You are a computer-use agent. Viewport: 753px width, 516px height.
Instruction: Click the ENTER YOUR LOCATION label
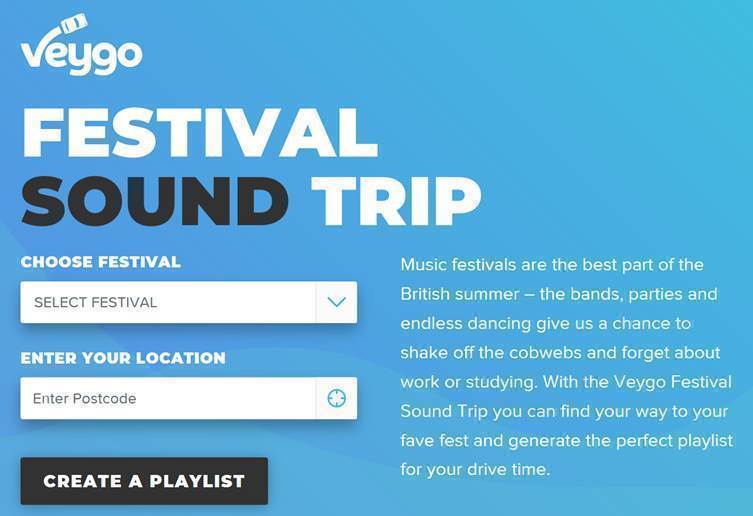pos(123,358)
